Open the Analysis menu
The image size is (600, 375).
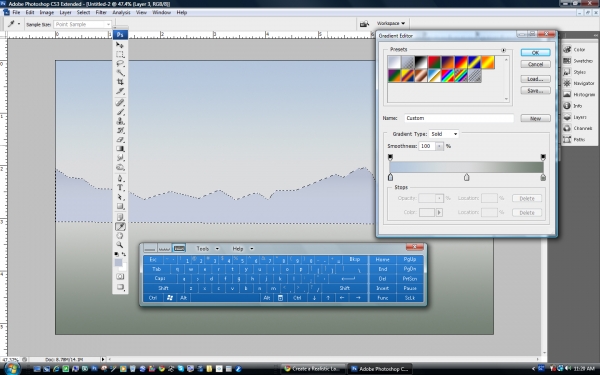[121, 13]
